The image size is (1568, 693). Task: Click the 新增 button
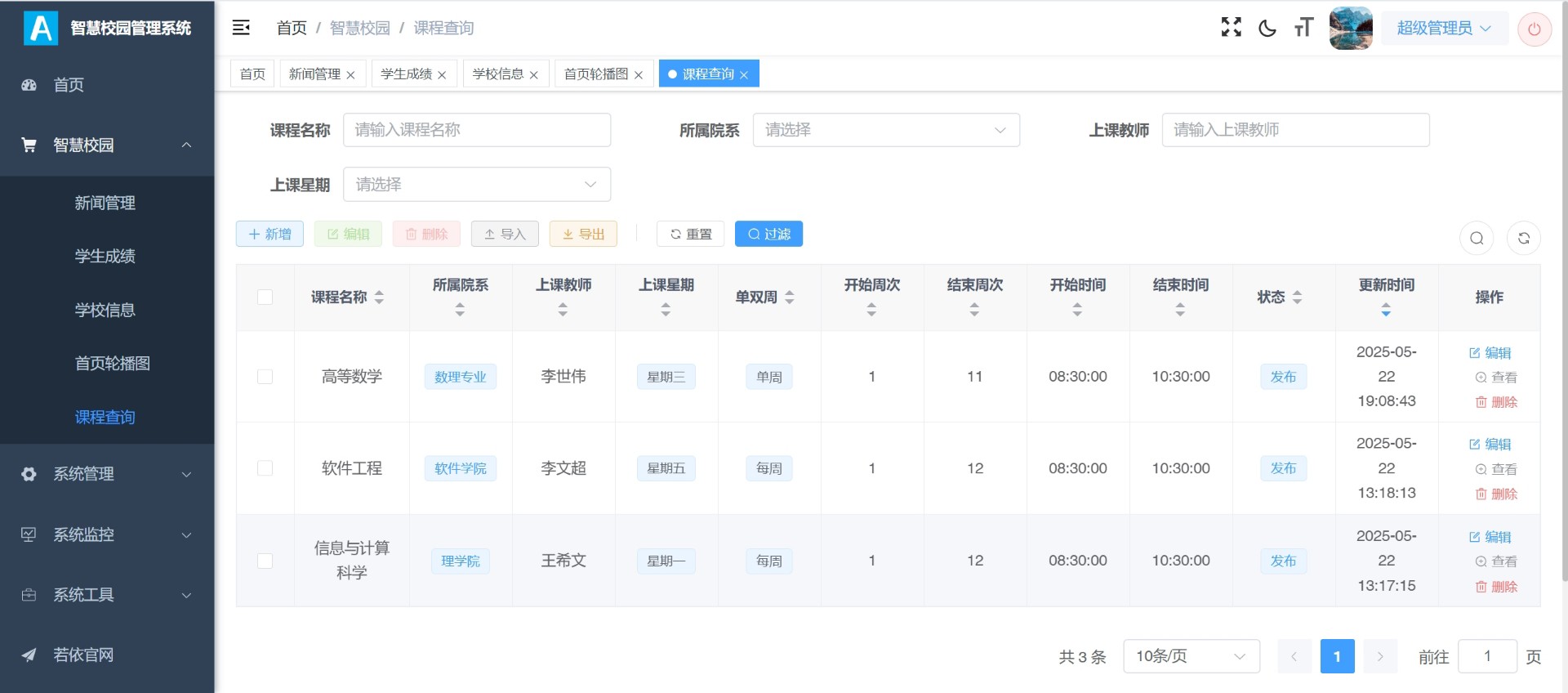pos(269,234)
